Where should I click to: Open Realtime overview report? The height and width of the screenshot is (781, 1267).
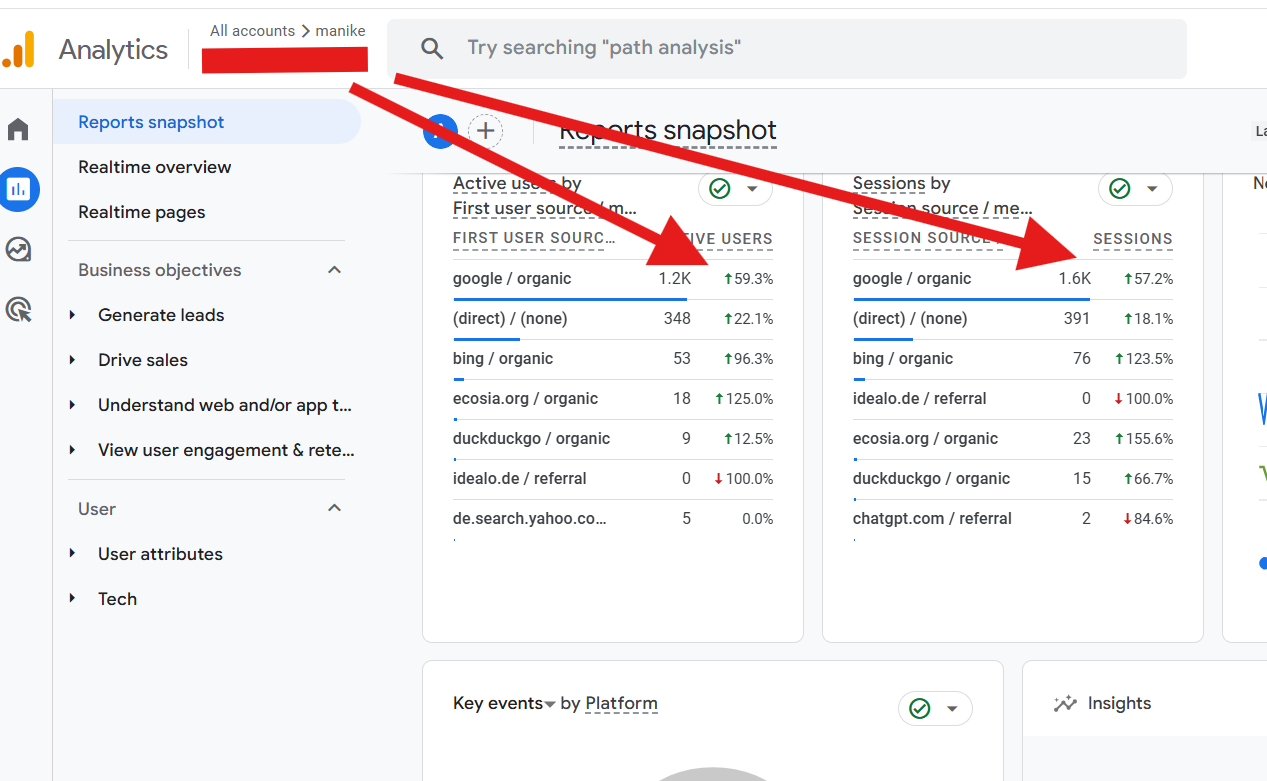tap(155, 167)
